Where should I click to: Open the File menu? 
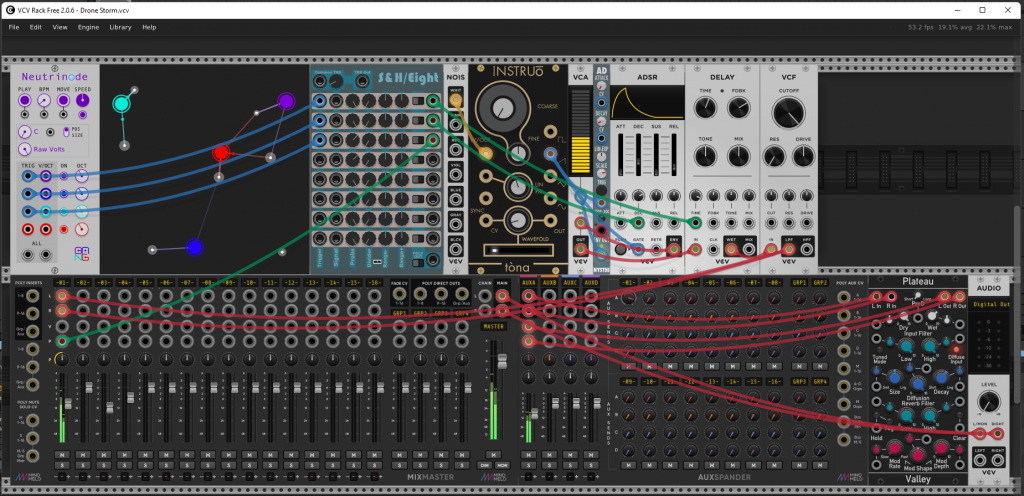coord(13,27)
